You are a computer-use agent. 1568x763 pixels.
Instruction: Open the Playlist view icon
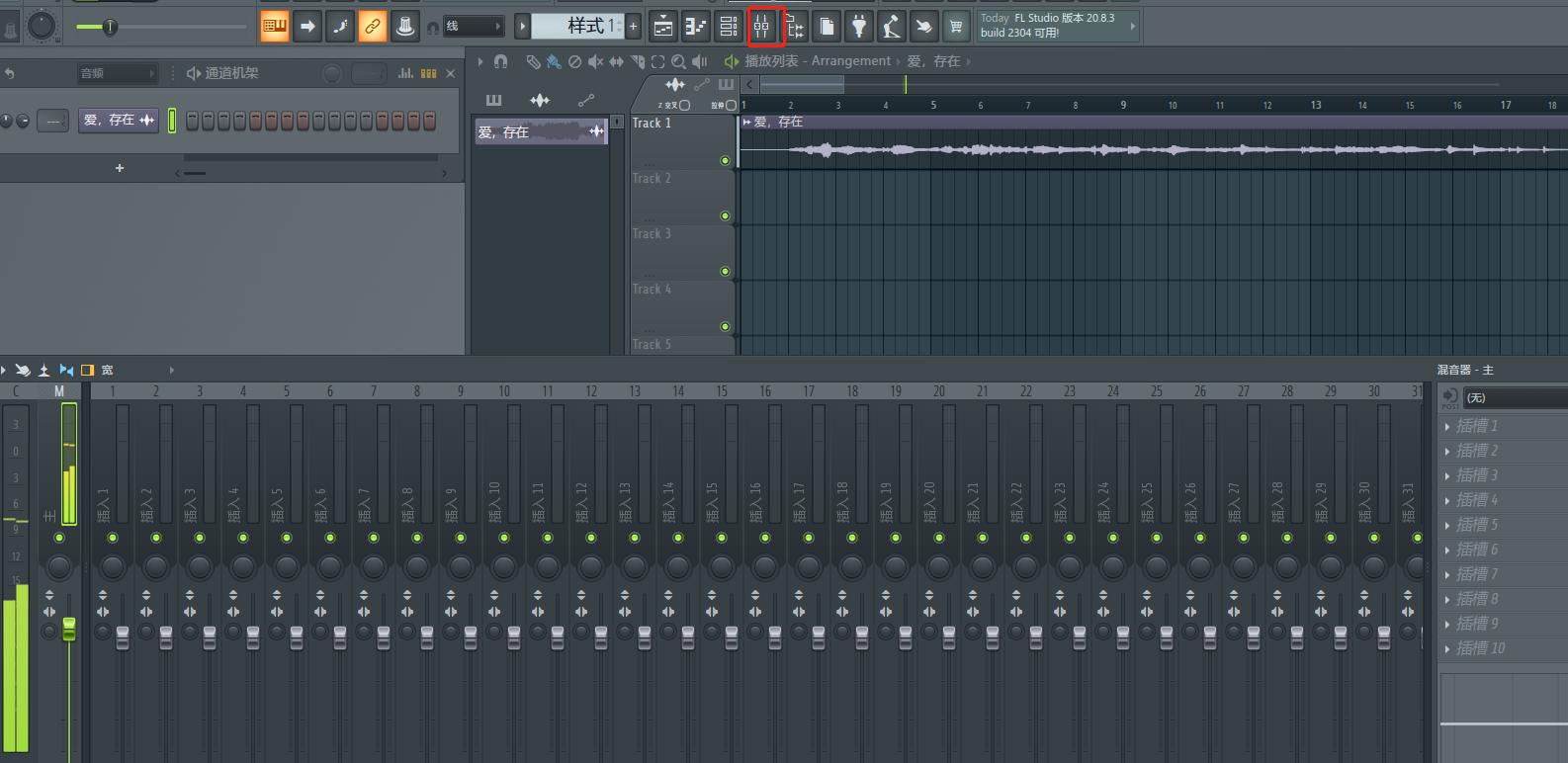tap(663, 27)
